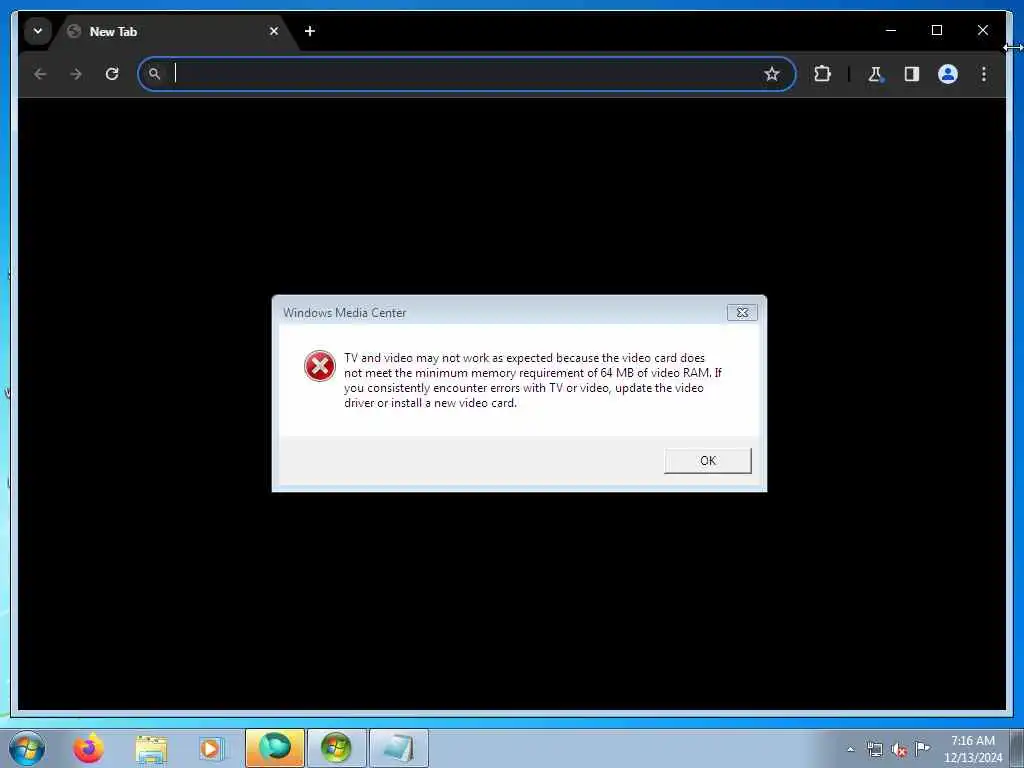The height and width of the screenshot is (768, 1024).
Task: Open Windows Media Player from the taskbar
Action: (x=211, y=749)
